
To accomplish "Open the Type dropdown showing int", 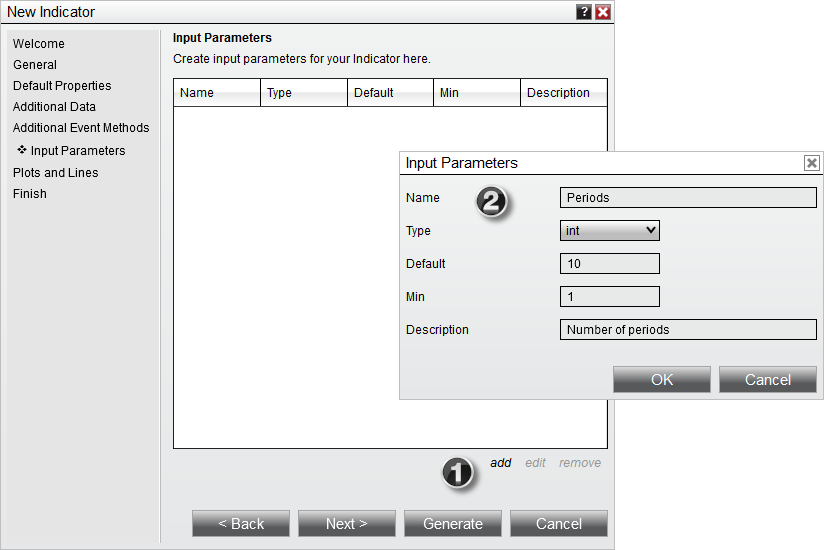I will [x=609, y=231].
